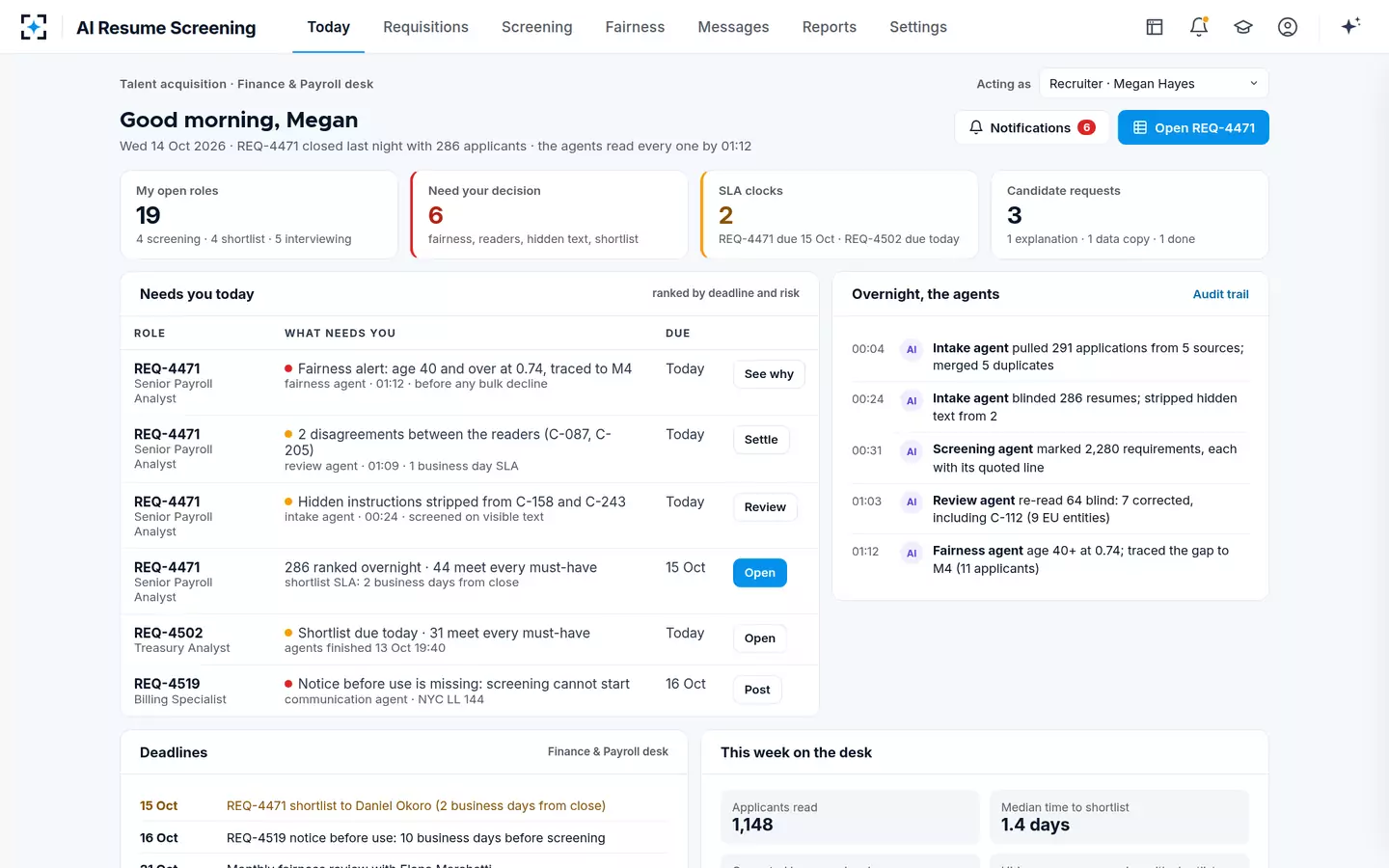Post the missing notice for REQ-4519
Viewport: 1389px width, 868px height.
coord(757,690)
